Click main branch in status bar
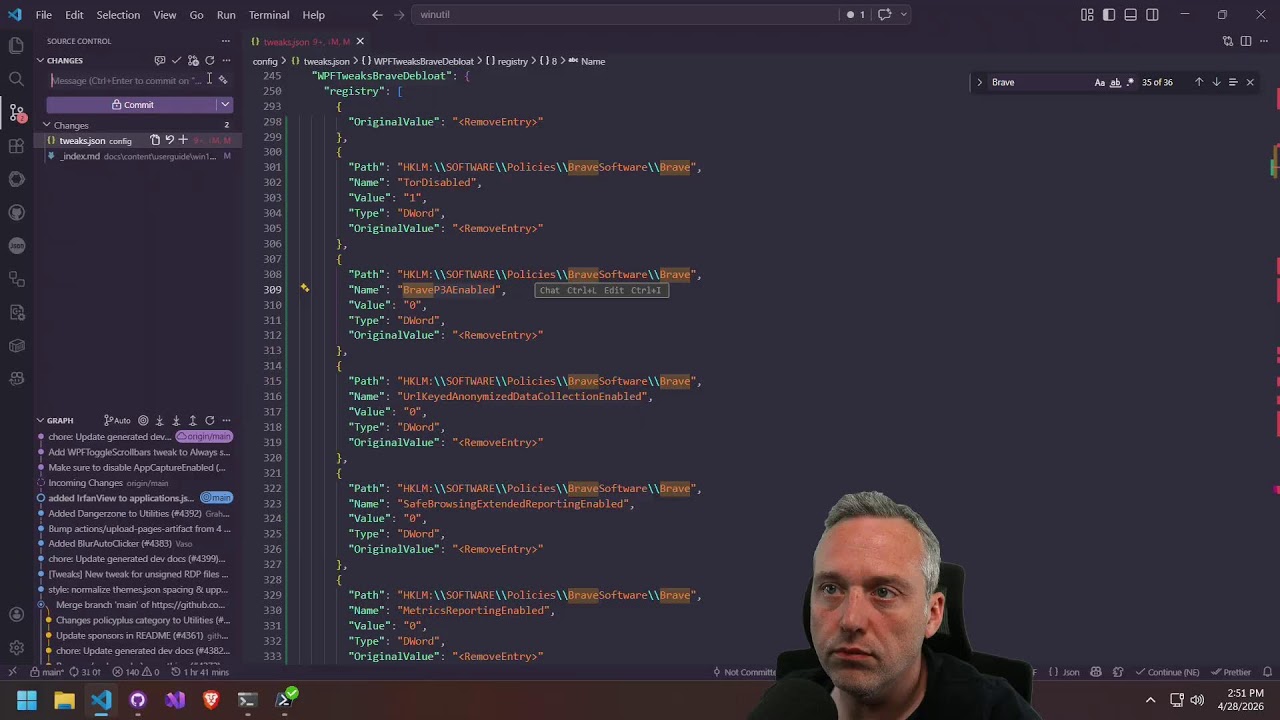This screenshot has height=720, width=1280. [47, 672]
